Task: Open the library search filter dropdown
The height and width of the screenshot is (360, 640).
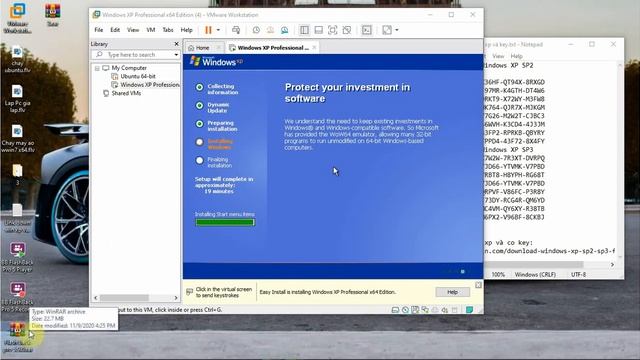Action: point(176,54)
